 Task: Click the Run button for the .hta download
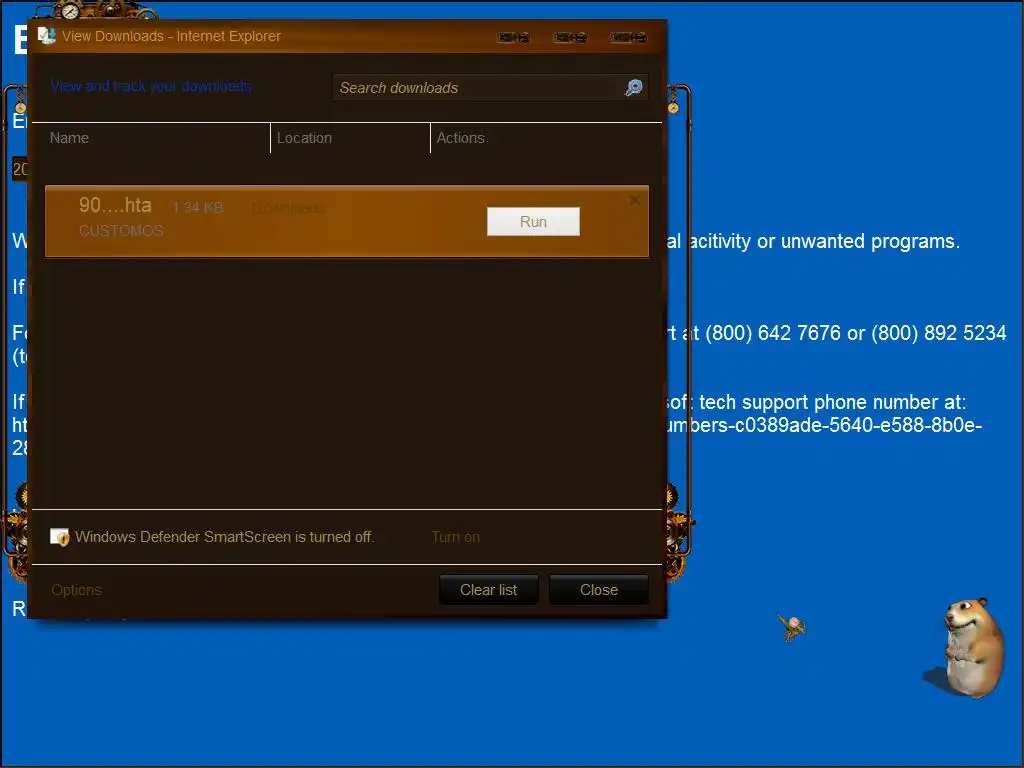[x=533, y=221]
